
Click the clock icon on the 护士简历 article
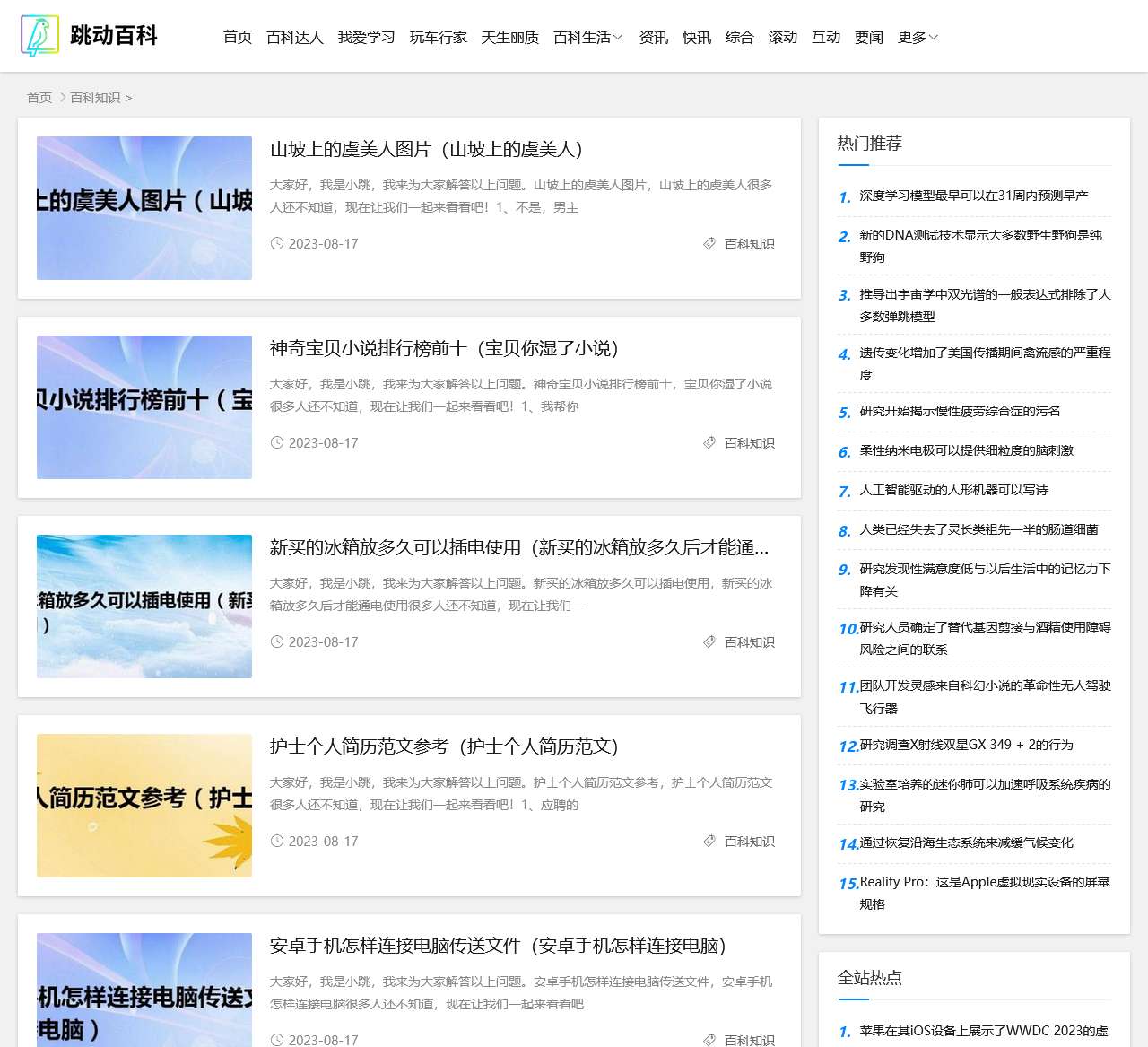tap(278, 841)
